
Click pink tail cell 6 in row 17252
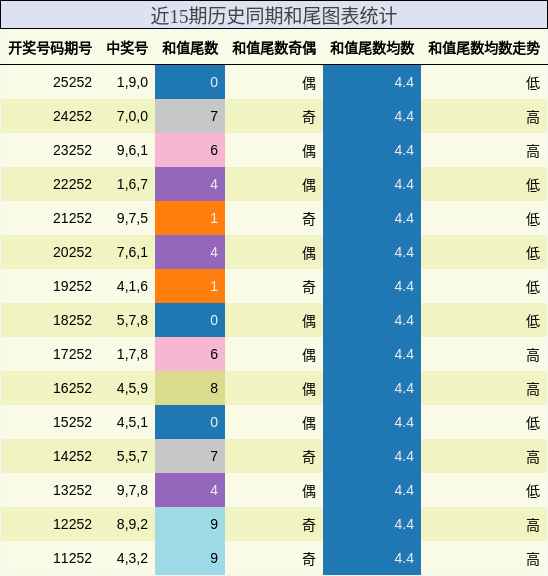click(190, 354)
